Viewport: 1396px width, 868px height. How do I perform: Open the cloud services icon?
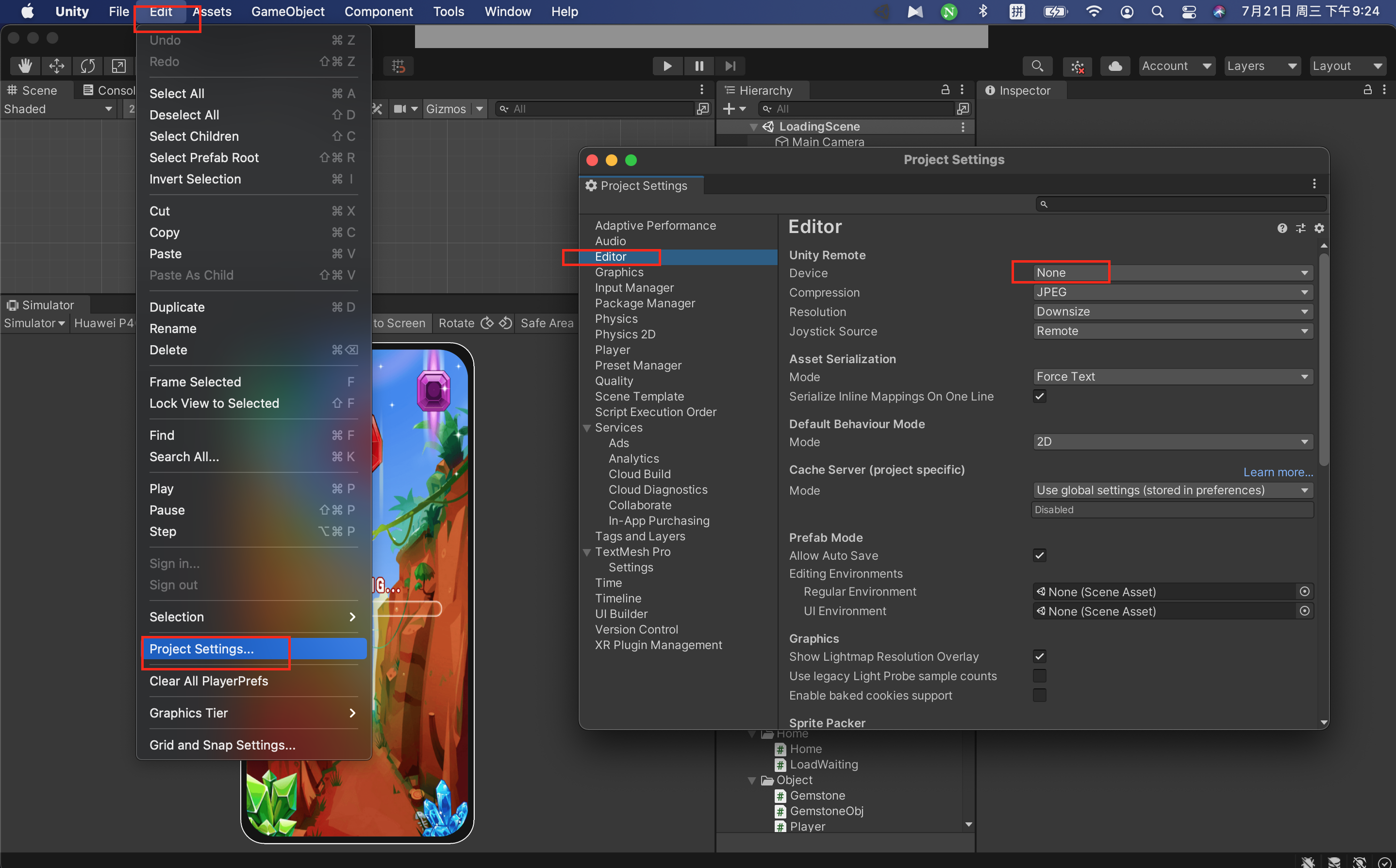click(1115, 66)
